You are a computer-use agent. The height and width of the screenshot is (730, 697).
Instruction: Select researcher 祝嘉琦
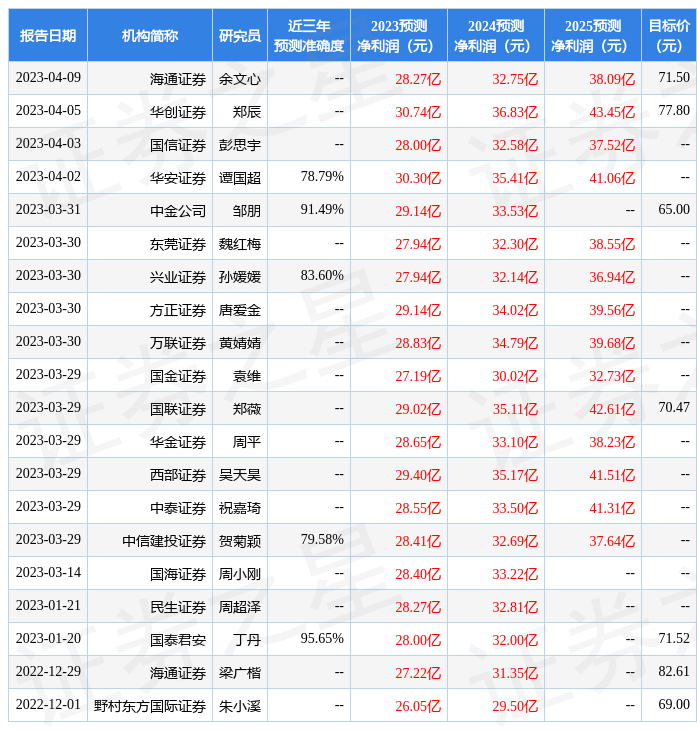[x=239, y=508]
